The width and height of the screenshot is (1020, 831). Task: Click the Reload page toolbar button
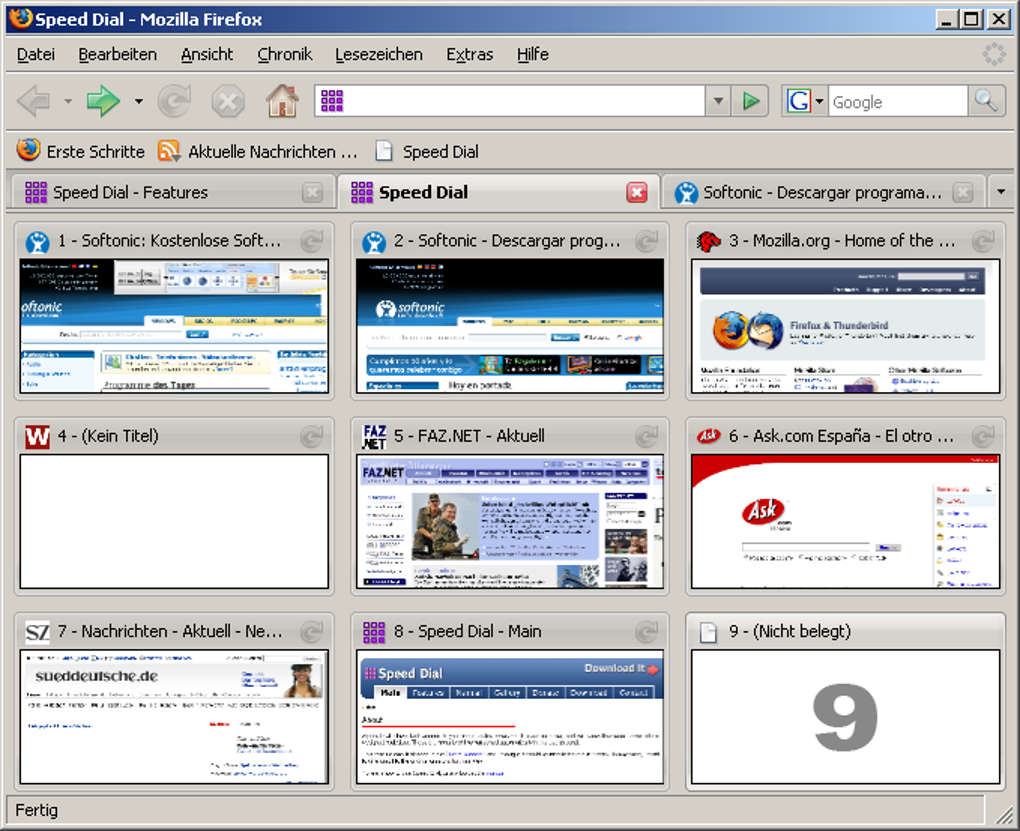(175, 102)
